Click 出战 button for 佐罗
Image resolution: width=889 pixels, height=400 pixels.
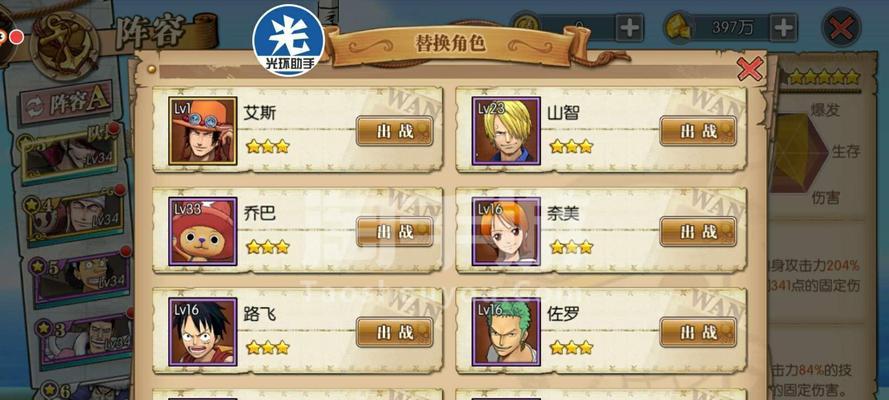click(698, 332)
